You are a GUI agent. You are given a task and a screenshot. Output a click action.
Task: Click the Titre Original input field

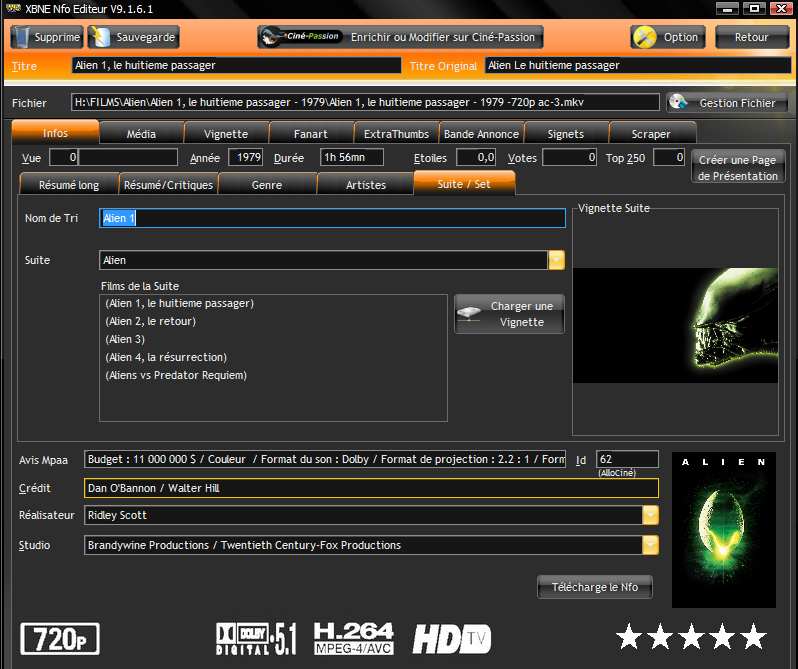(638, 65)
